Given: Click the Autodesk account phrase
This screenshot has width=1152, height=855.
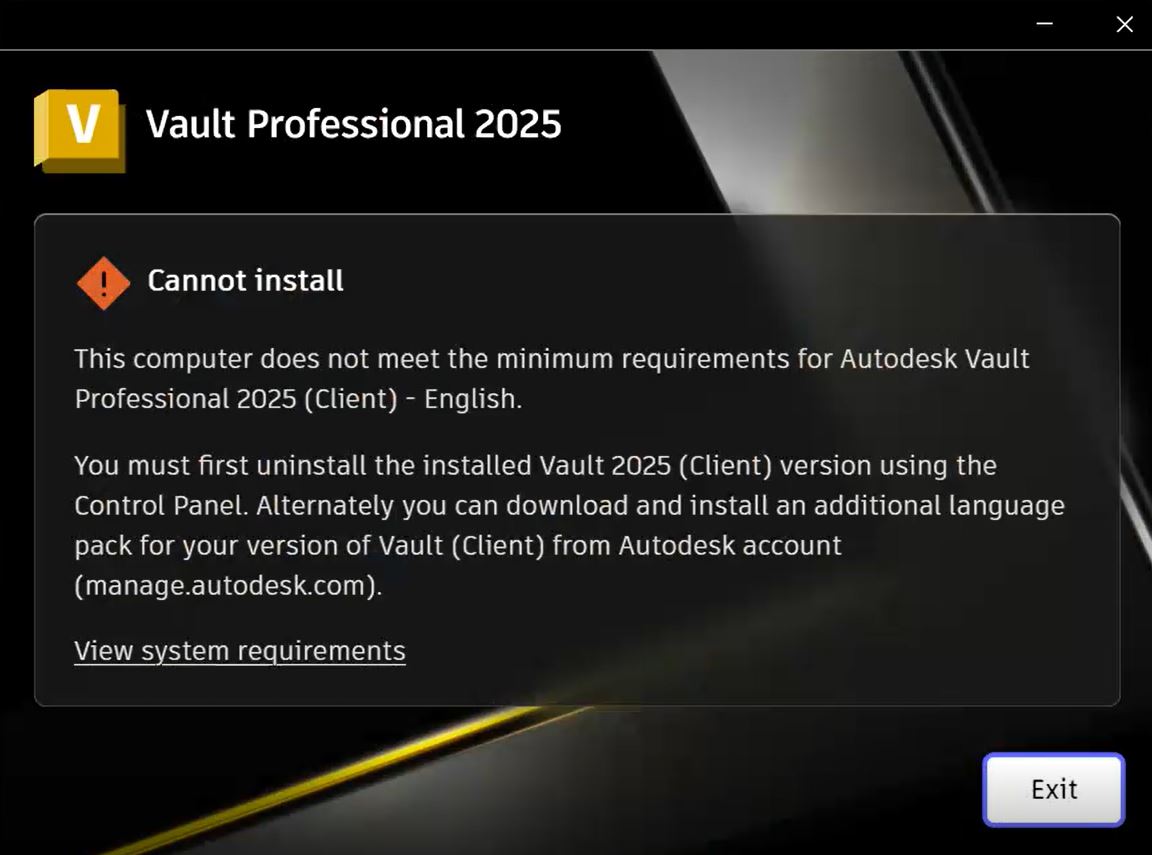Looking at the screenshot, I should (730, 546).
